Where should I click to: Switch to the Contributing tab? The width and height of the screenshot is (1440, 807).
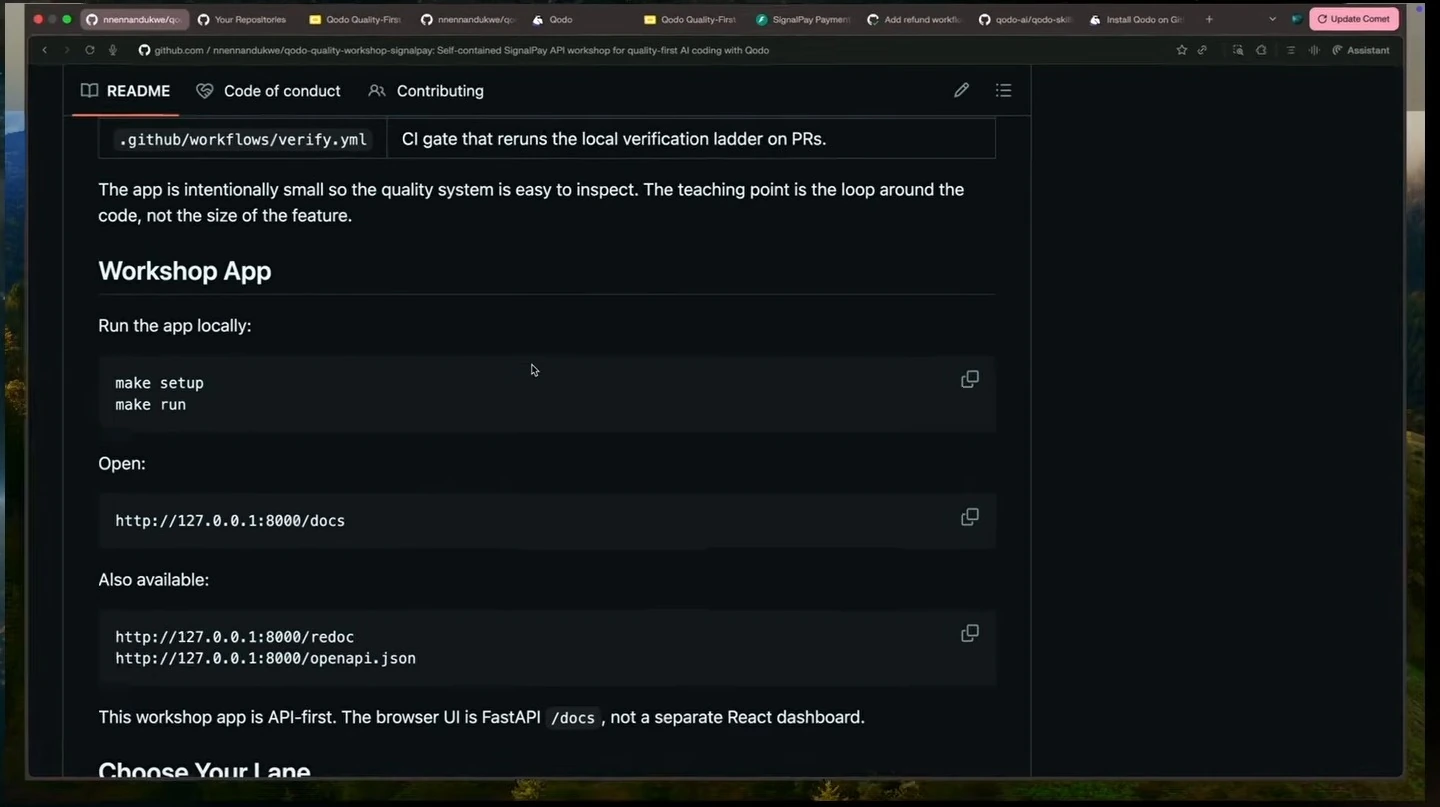point(426,91)
